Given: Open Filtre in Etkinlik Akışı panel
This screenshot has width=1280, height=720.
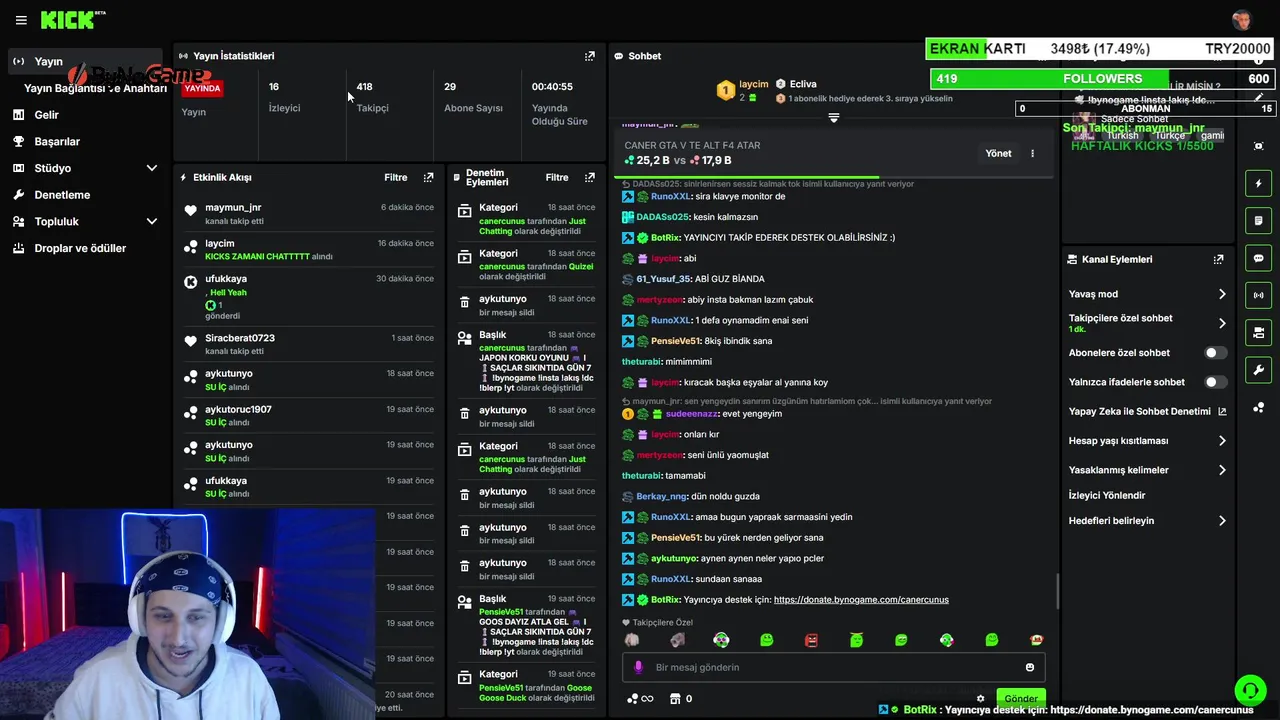Looking at the screenshot, I should pos(396,177).
